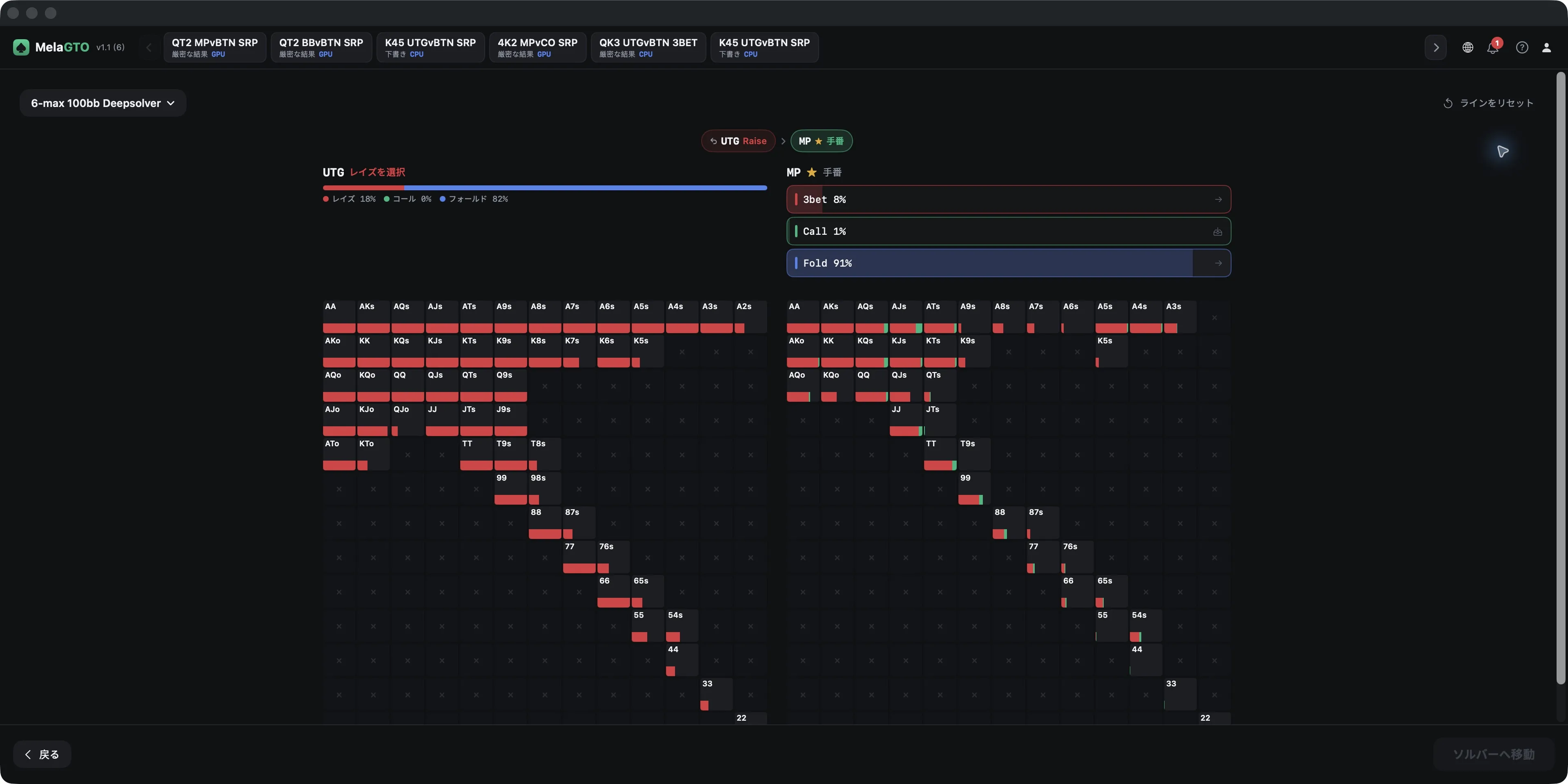1568x784 pixels.
Task: Switch to QT2 MPvBTN SRP tab
Action: tap(215, 47)
